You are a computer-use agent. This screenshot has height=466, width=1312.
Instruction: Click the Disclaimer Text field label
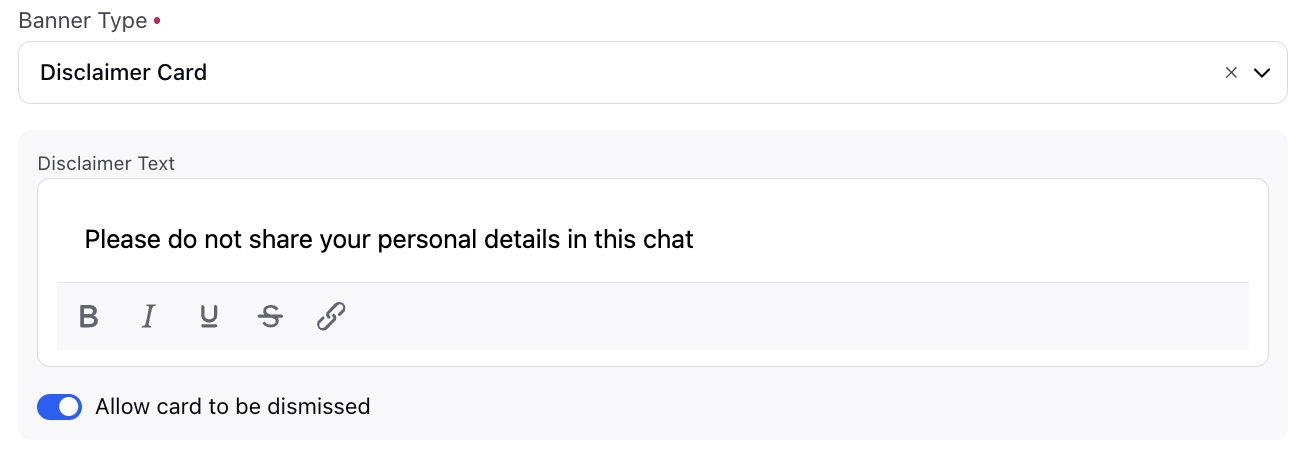point(106,163)
